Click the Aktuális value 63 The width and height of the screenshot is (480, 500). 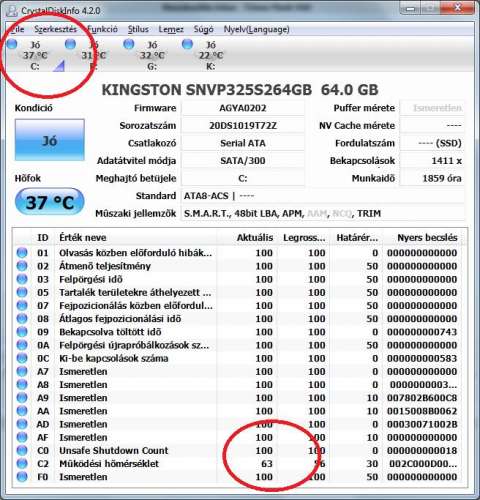tap(267, 464)
